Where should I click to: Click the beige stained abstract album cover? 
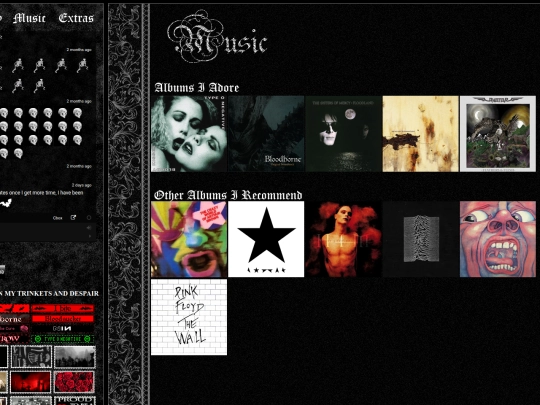click(420, 134)
